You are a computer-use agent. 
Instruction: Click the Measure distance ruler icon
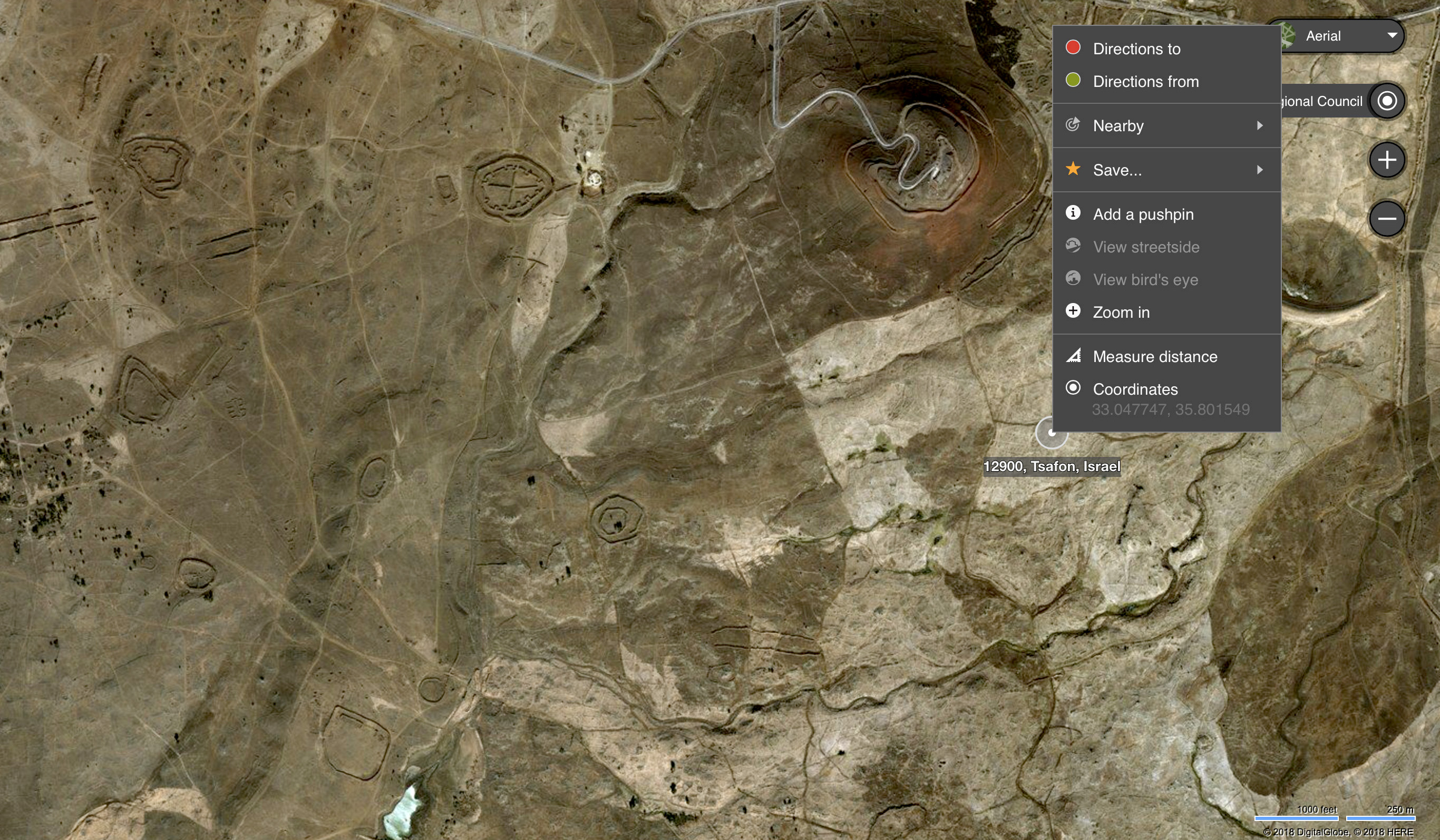point(1073,355)
